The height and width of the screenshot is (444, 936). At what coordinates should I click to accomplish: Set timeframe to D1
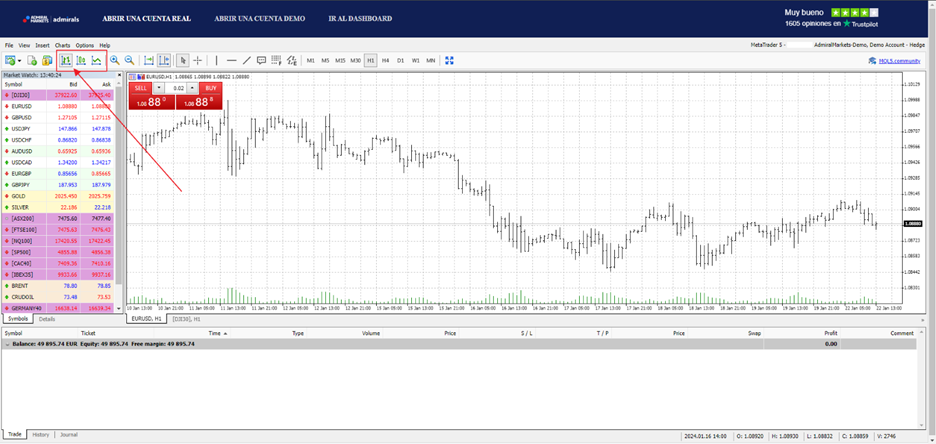tap(401, 60)
